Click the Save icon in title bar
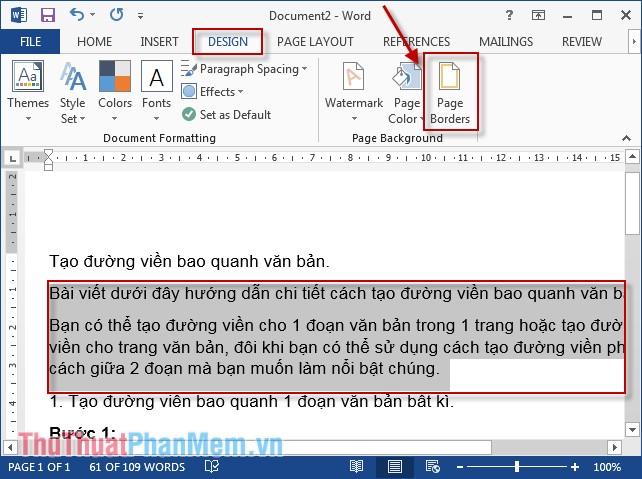 47,16
